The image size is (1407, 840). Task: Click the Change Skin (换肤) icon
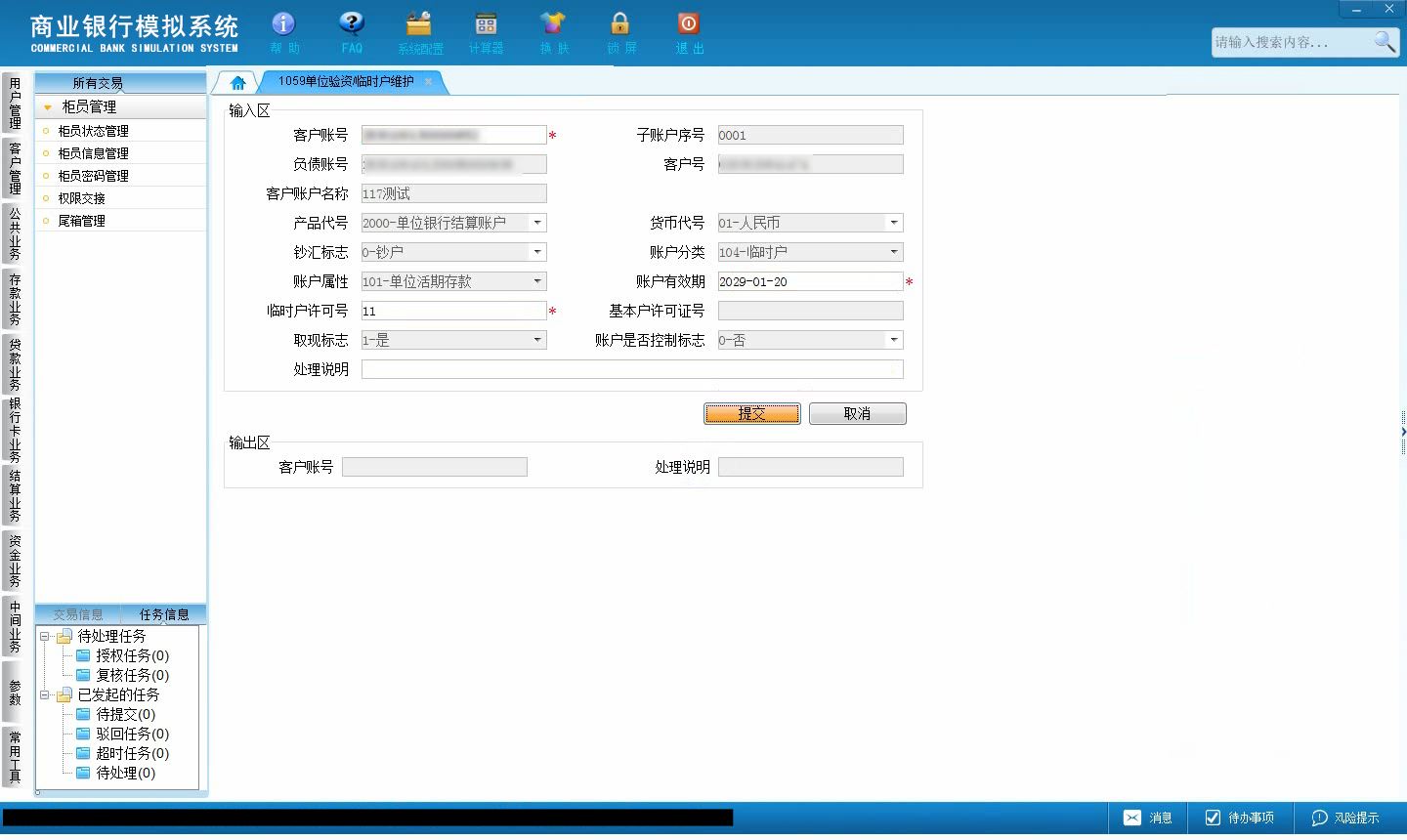(x=553, y=32)
